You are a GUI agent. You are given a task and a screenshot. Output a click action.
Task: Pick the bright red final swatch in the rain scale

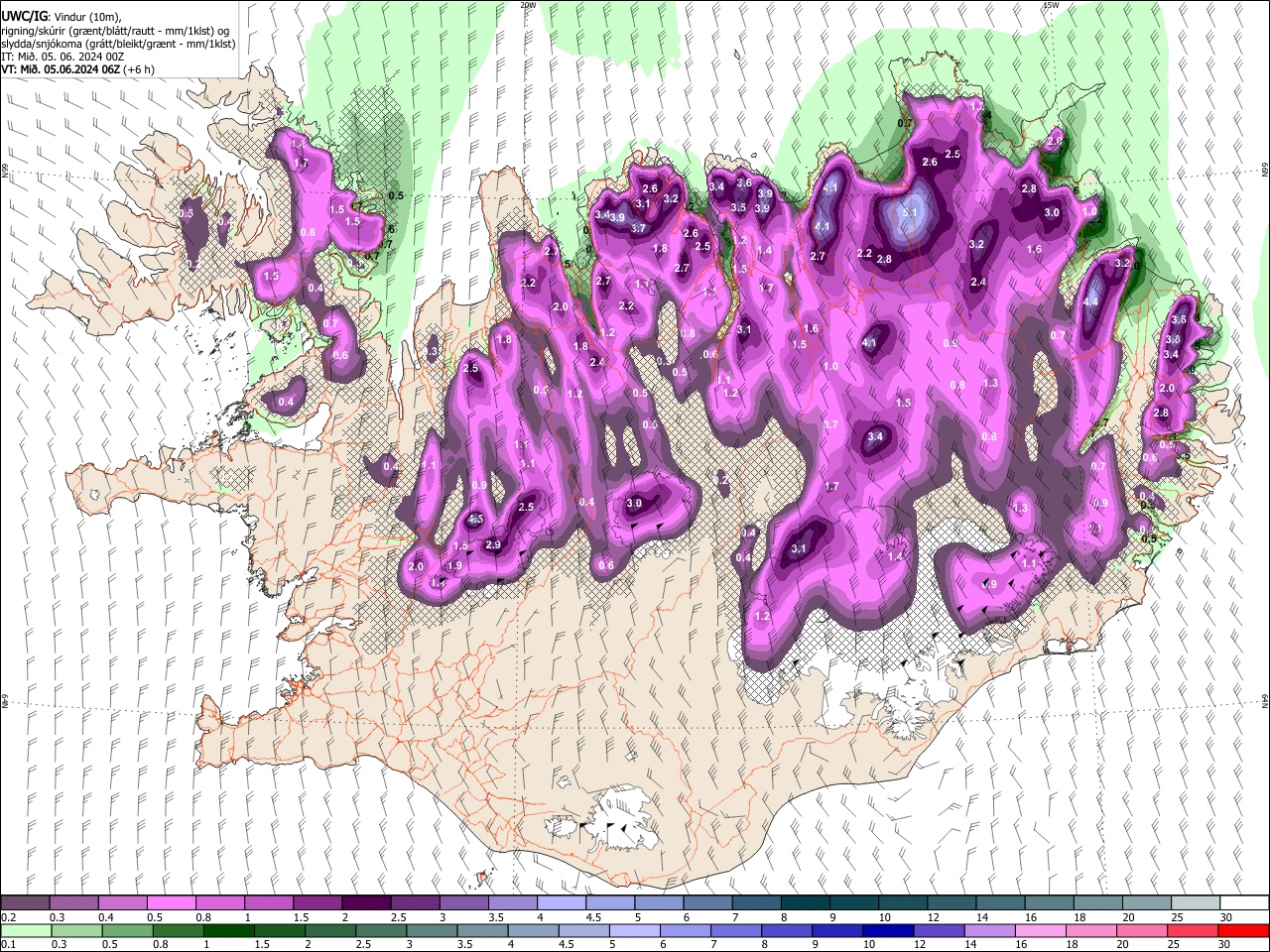(1243, 930)
